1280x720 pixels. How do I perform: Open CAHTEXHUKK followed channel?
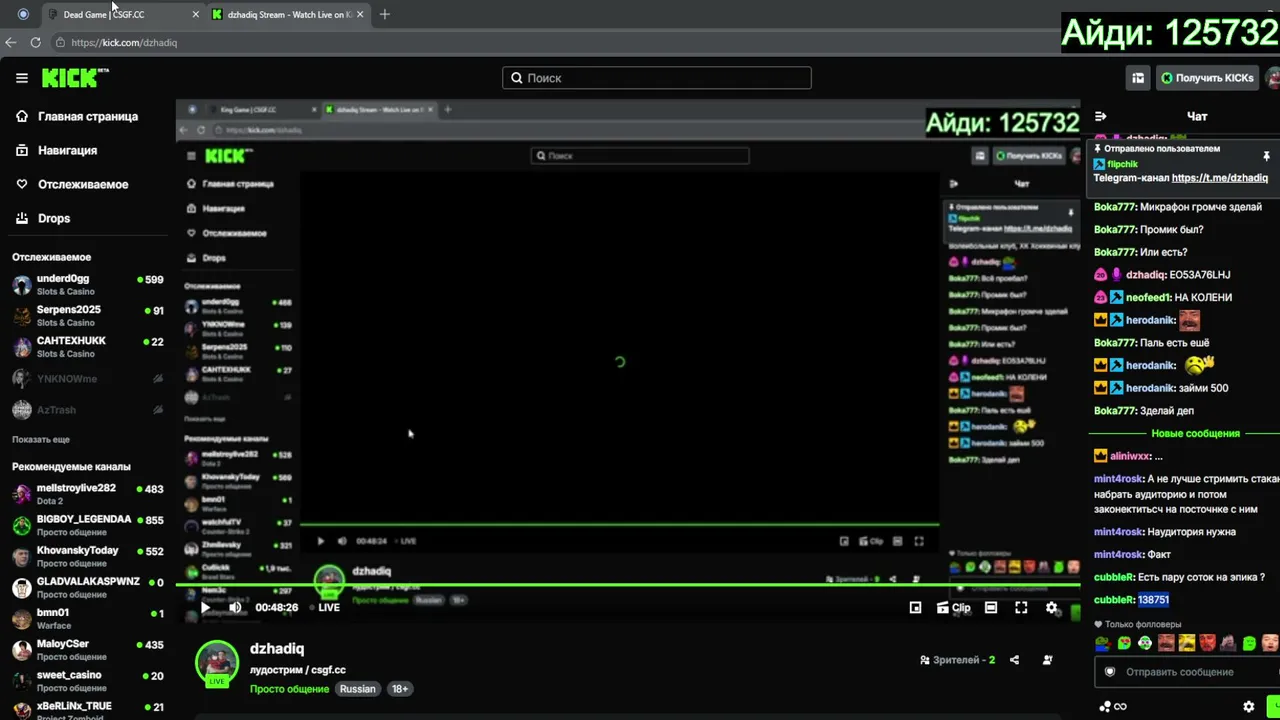88,347
